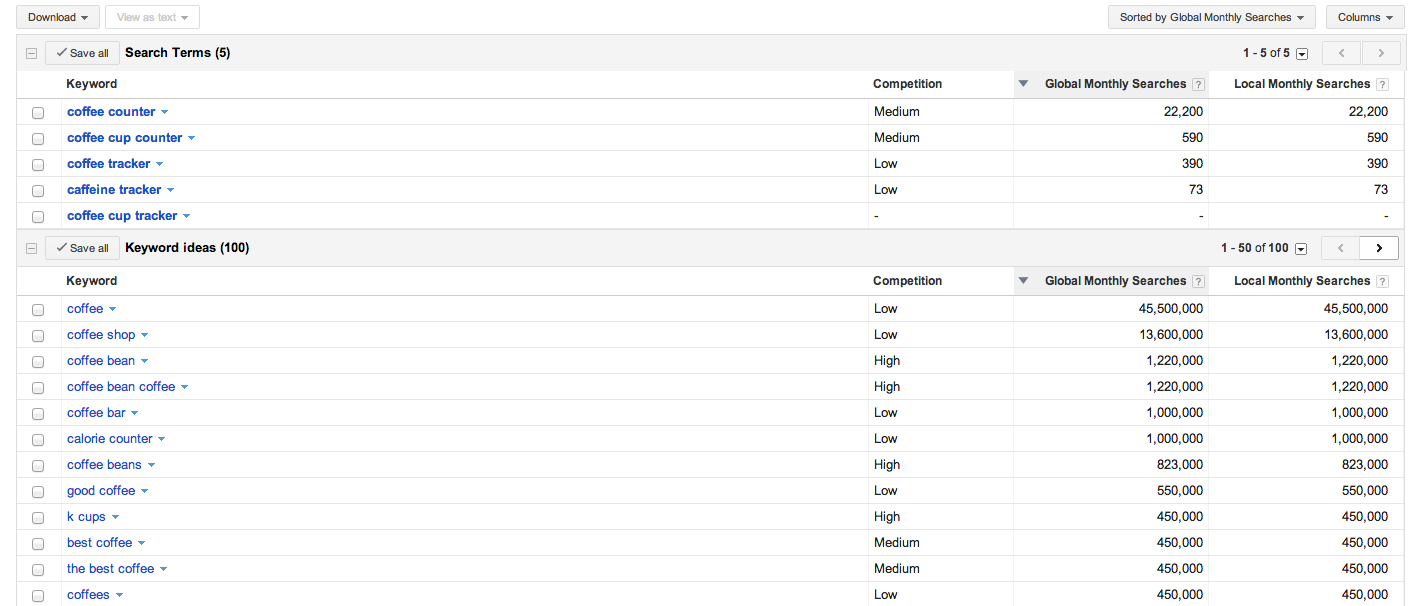Select the coffee tracker checkbox
This screenshot has height=606, width=1411.
pyautogui.click(x=38, y=165)
